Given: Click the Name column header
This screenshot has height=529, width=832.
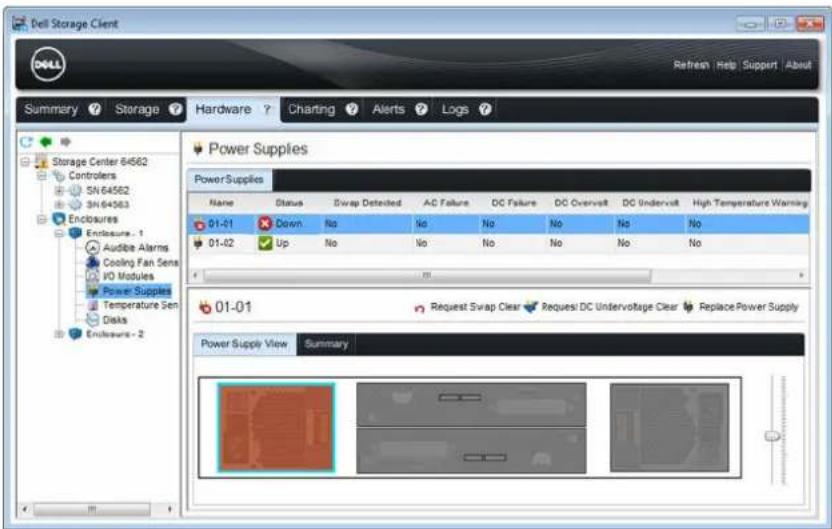Looking at the screenshot, I should [221, 203].
